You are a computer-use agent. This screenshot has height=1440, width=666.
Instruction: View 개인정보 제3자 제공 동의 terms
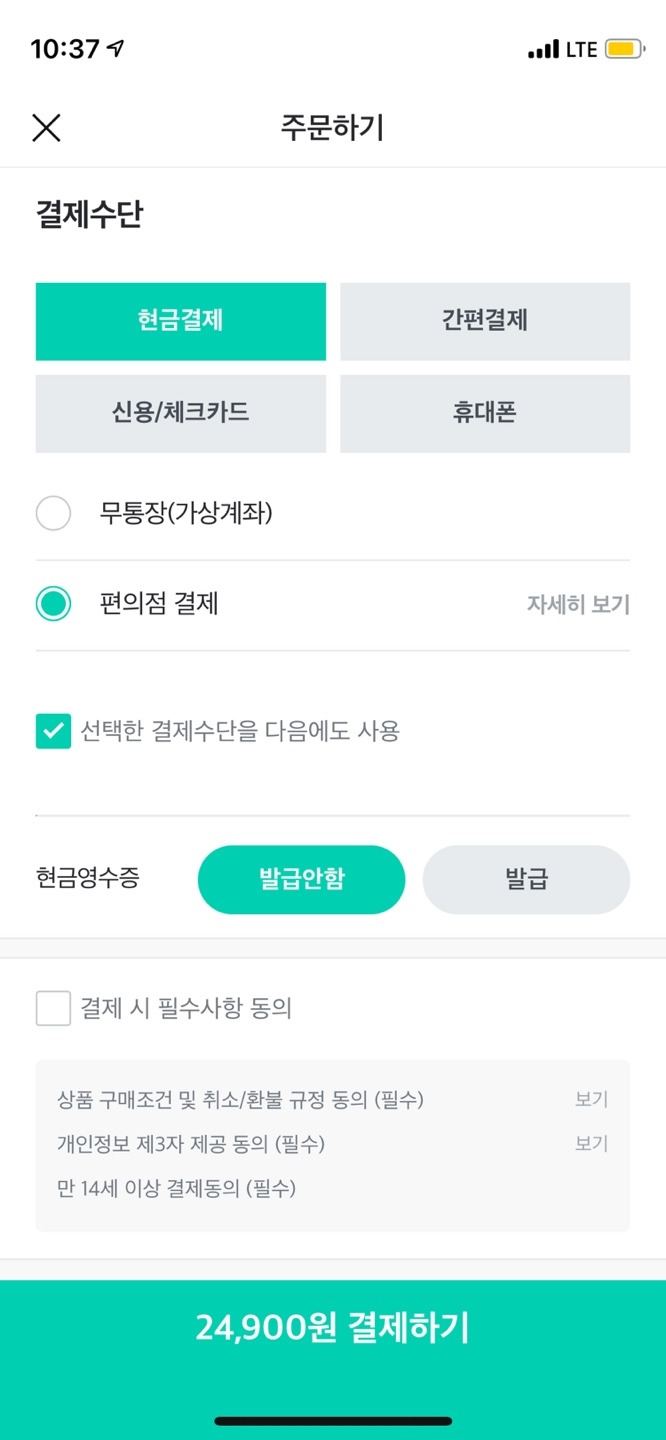(591, 1143)
